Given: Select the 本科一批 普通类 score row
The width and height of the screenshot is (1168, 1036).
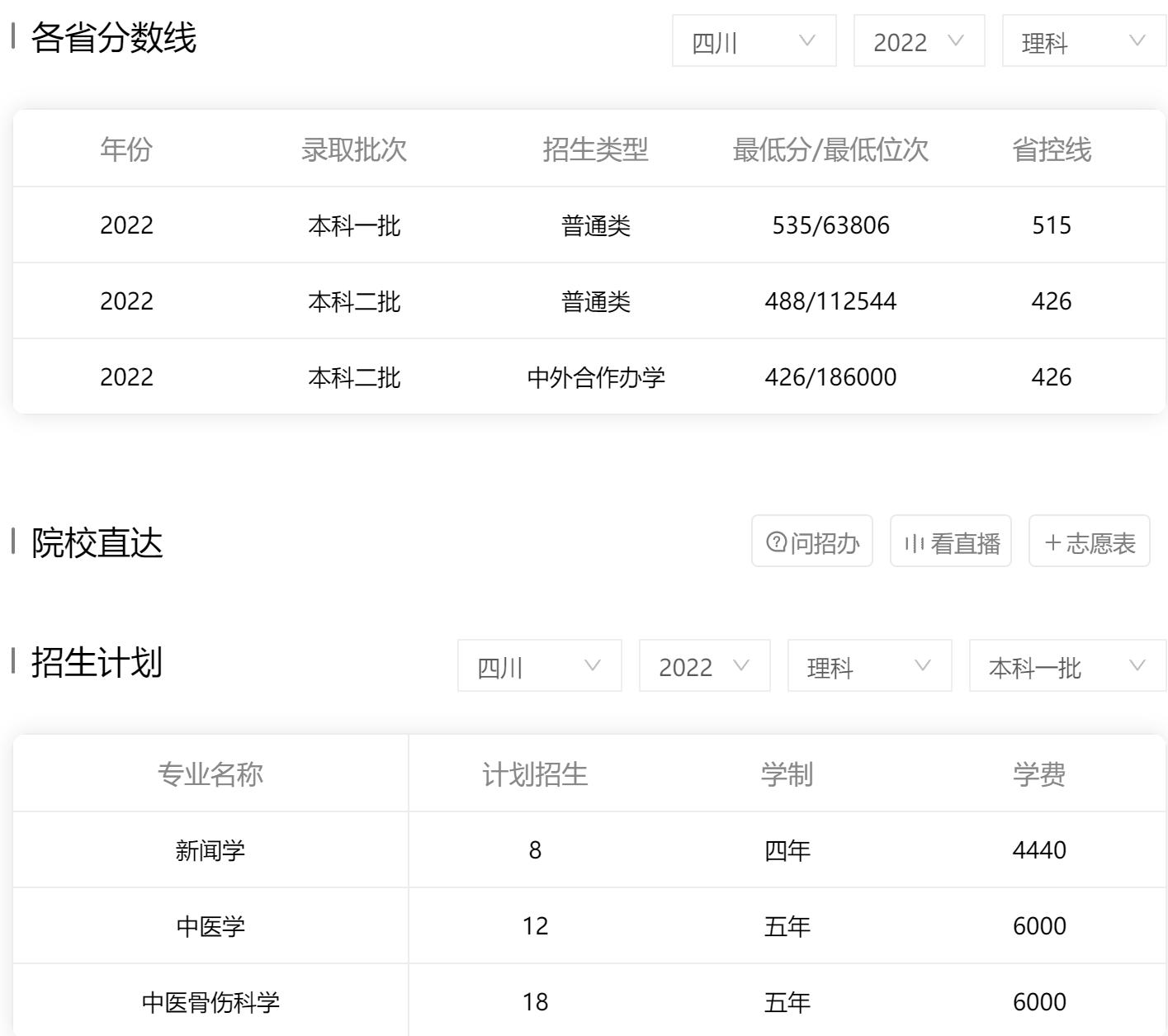Looking at the screenshot, I should pos(578,225).
